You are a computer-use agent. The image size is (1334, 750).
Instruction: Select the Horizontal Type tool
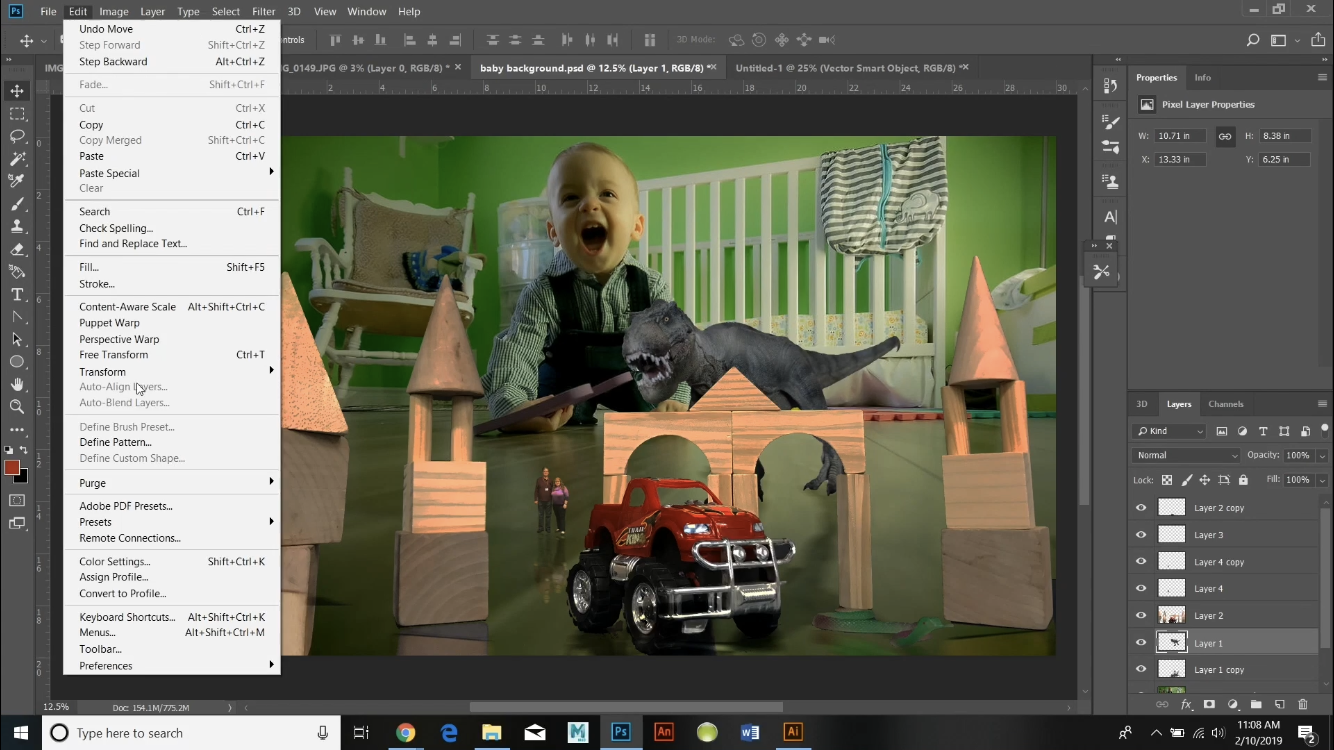(x=17, y=296)
